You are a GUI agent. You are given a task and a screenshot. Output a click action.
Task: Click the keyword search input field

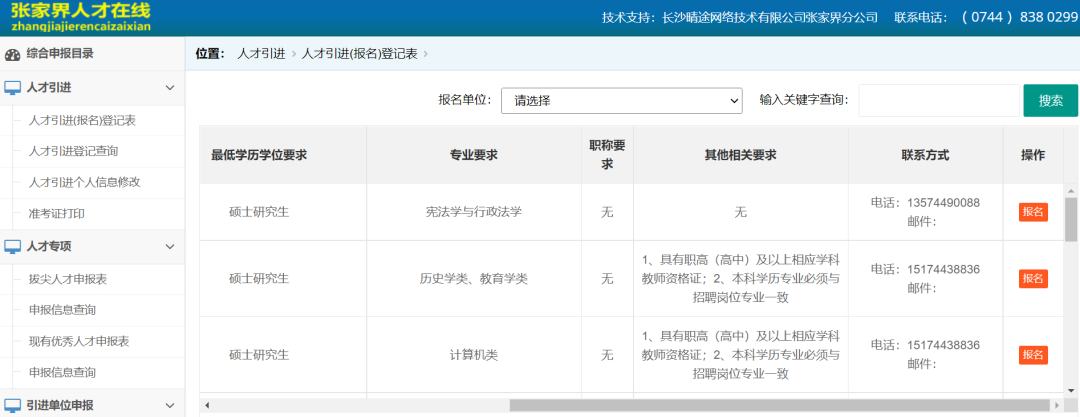tap(939, 101)
